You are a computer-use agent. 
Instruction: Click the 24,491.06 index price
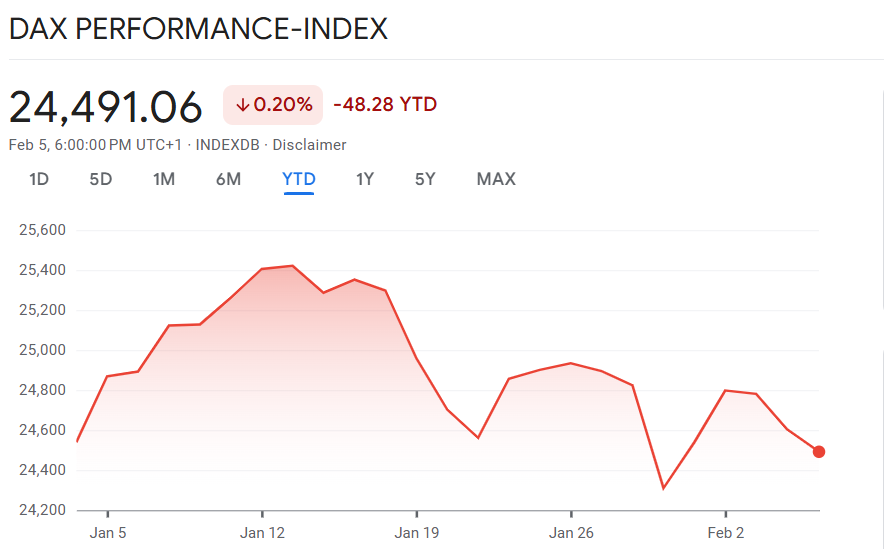point(106,106)
